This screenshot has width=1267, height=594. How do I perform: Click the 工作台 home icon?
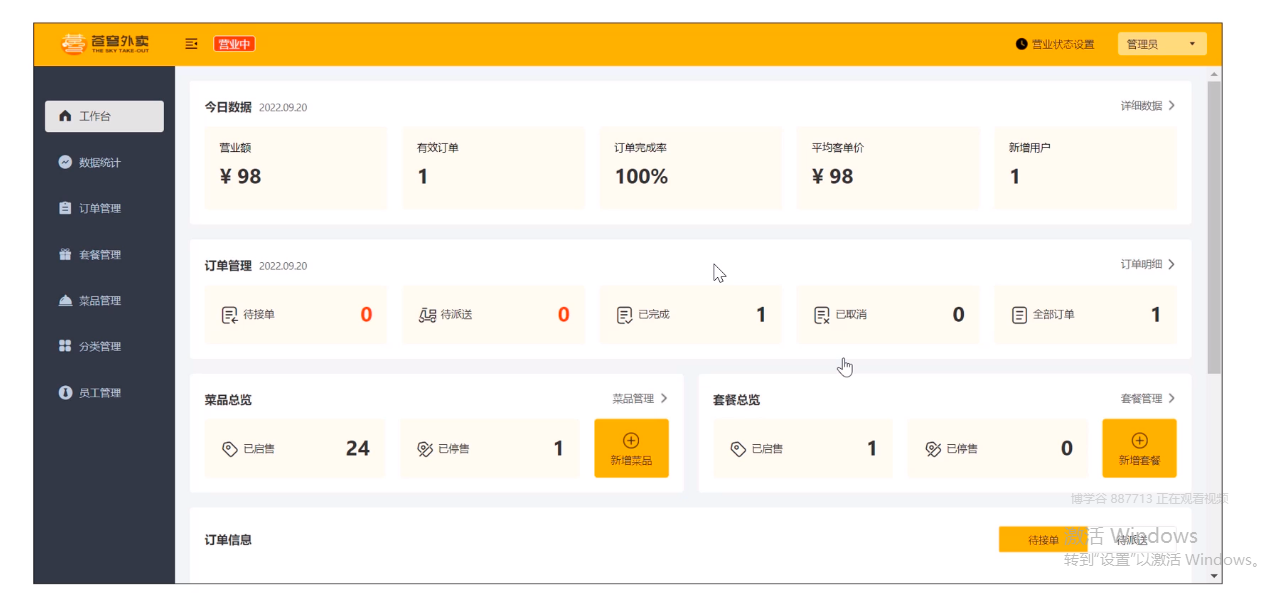point(66,116)
